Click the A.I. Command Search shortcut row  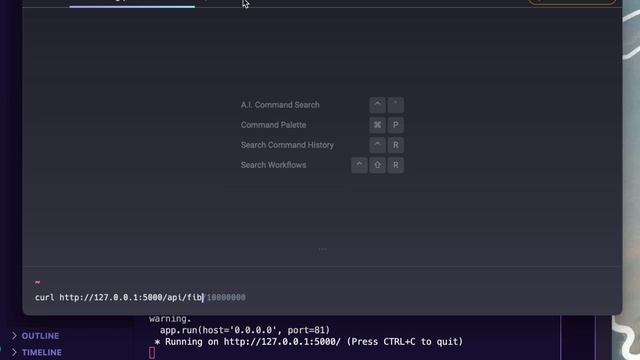pyautogui.click(x=322, y=105)
